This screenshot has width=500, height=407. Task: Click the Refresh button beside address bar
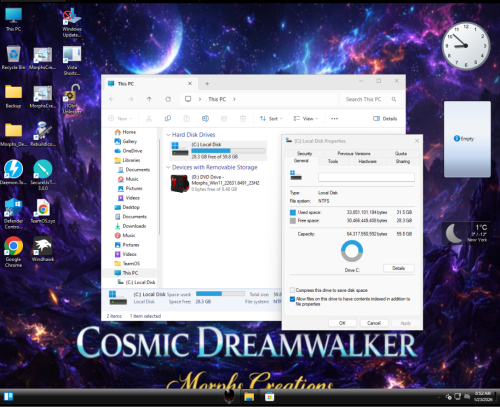[x=168, y=99]
